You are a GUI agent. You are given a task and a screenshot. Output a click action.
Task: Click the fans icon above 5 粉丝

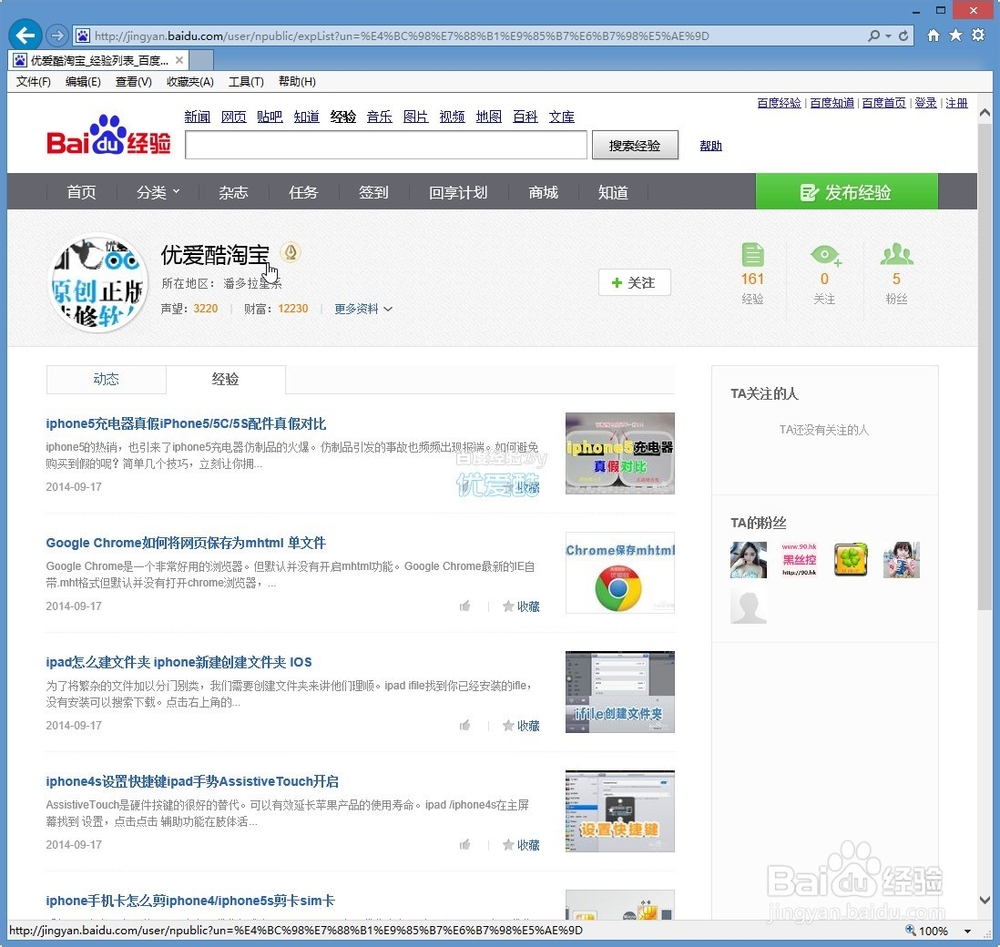[x=896, y=255]
